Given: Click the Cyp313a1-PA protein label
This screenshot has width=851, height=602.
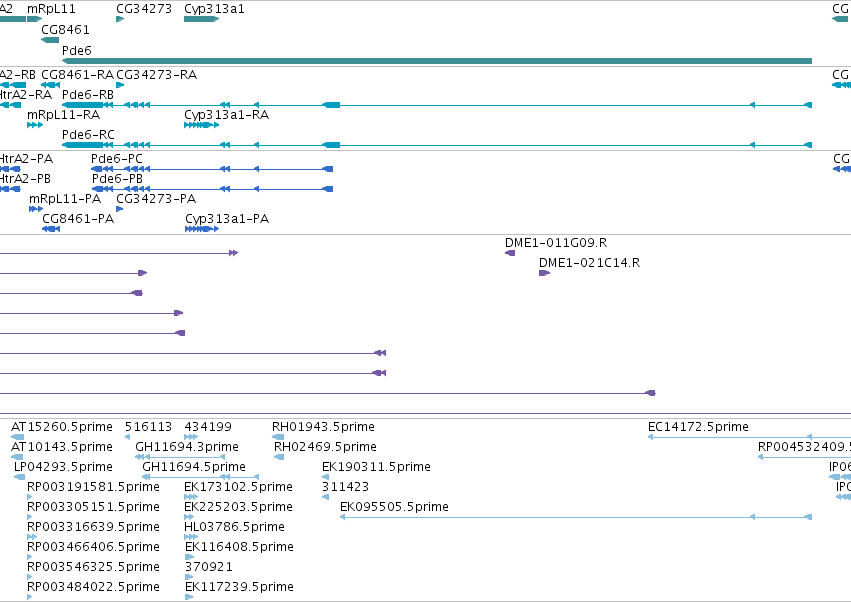Looking at the screenshot, I should click(227, 219).
